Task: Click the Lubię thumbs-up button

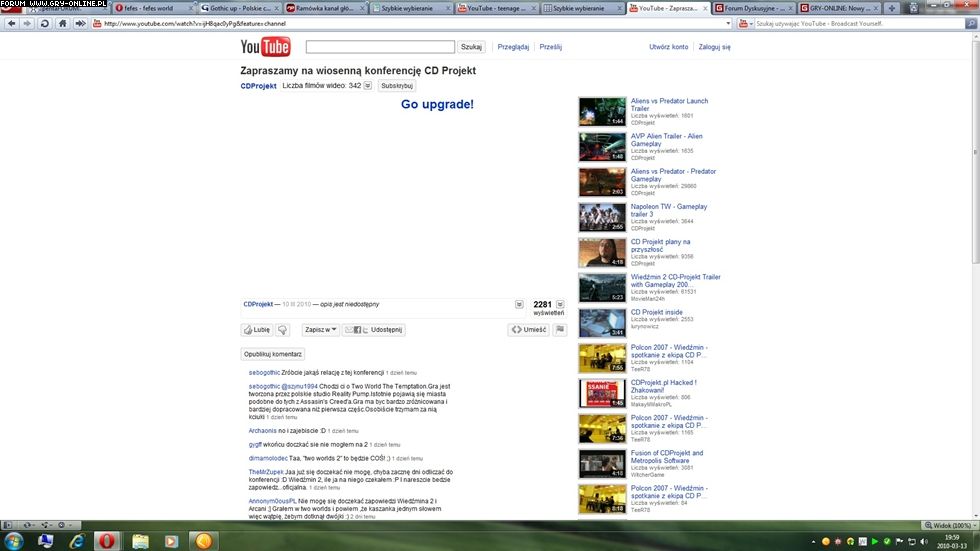Action: point(257,329)
